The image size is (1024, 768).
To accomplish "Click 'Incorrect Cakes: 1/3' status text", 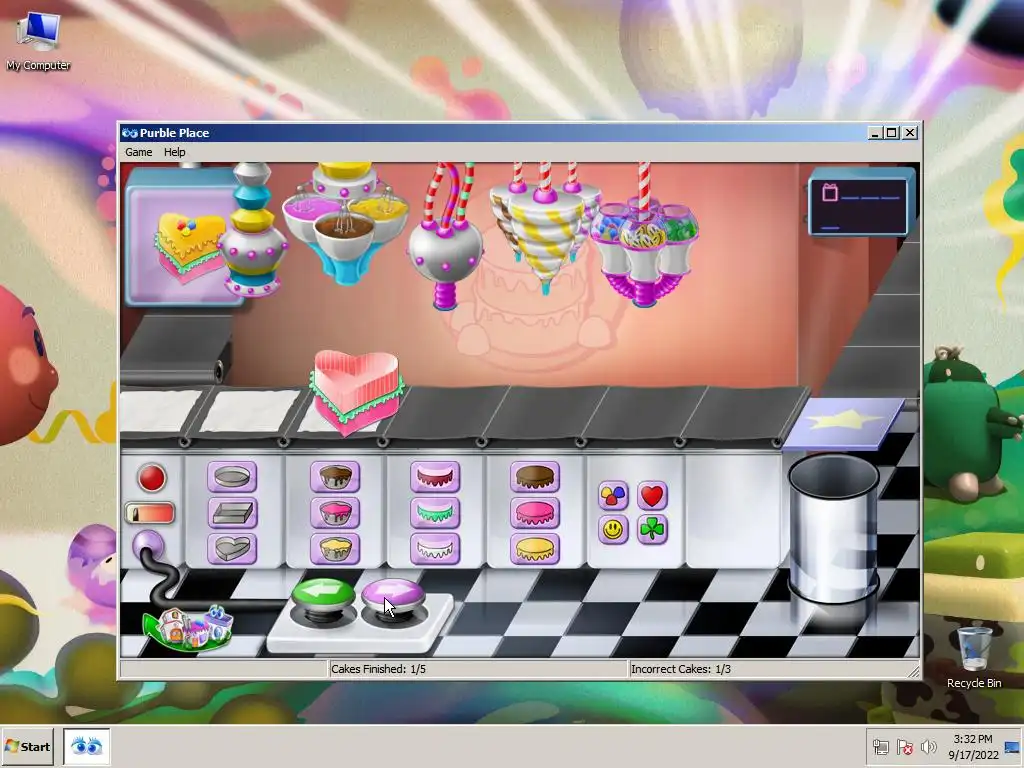I will point(680,669).
